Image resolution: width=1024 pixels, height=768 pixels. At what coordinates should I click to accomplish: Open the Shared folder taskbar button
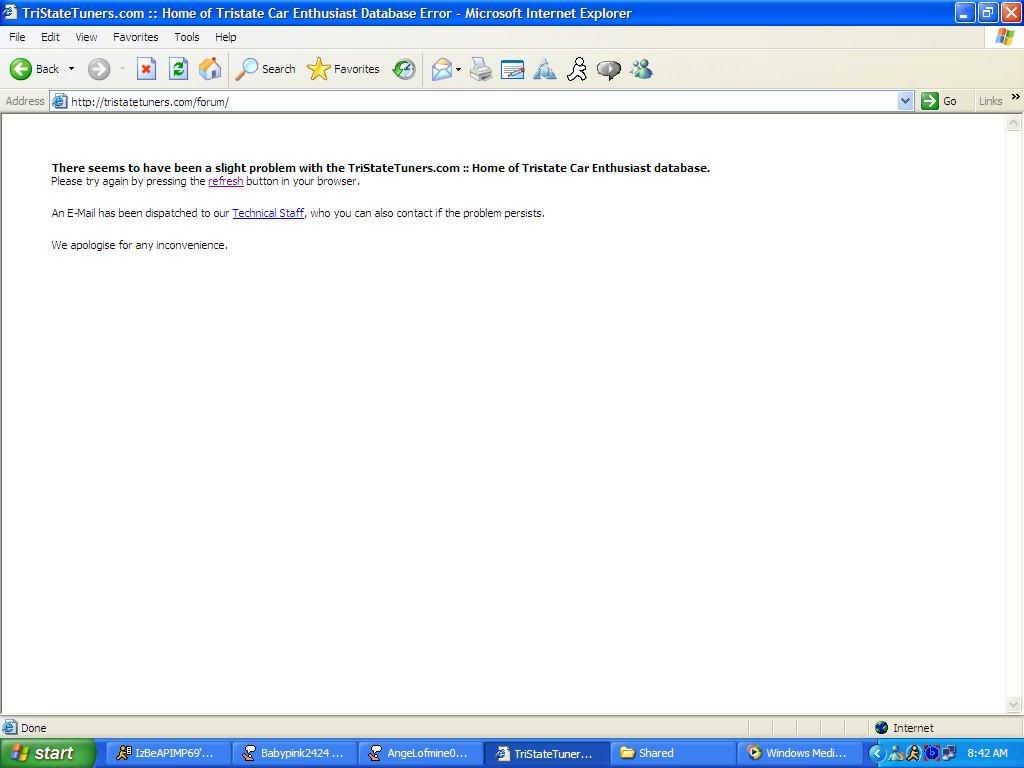674,753
